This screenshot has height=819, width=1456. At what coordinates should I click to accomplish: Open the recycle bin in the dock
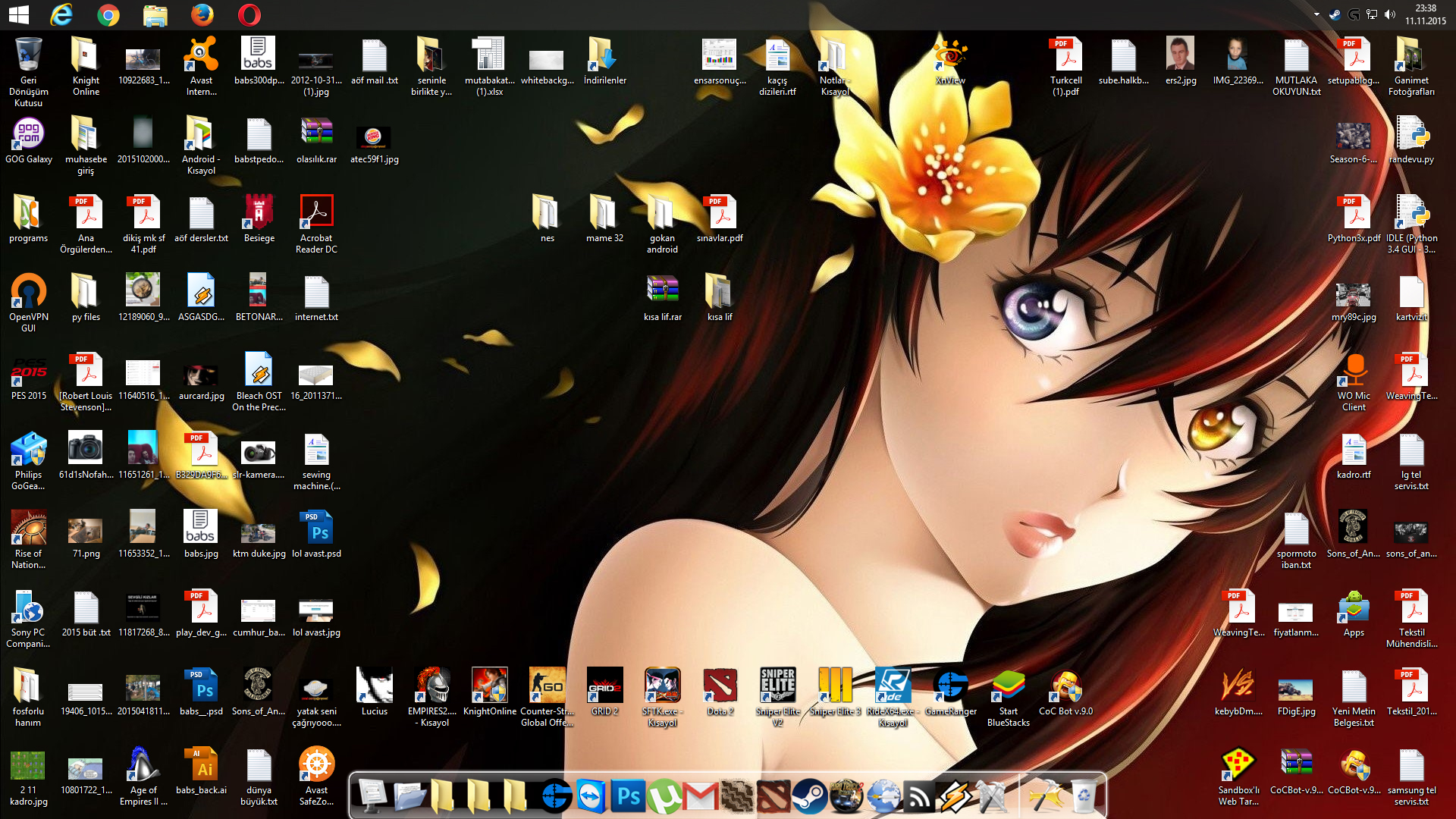1084,797
